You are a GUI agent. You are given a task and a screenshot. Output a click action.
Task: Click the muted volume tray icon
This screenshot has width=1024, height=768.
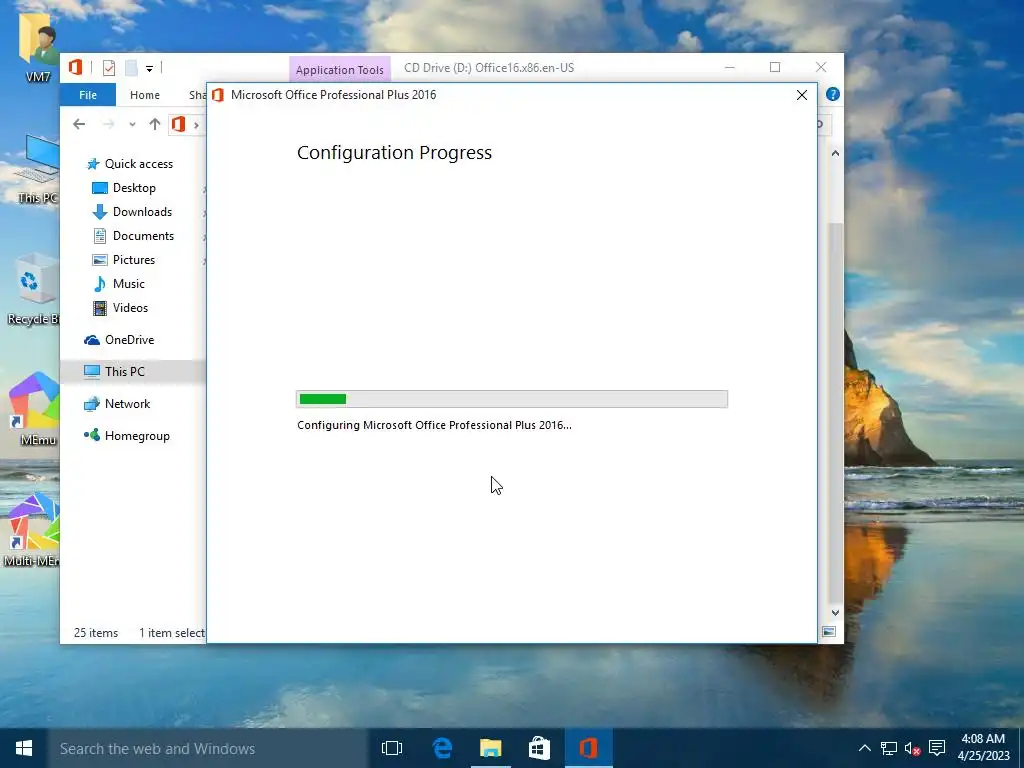[913, 748]
